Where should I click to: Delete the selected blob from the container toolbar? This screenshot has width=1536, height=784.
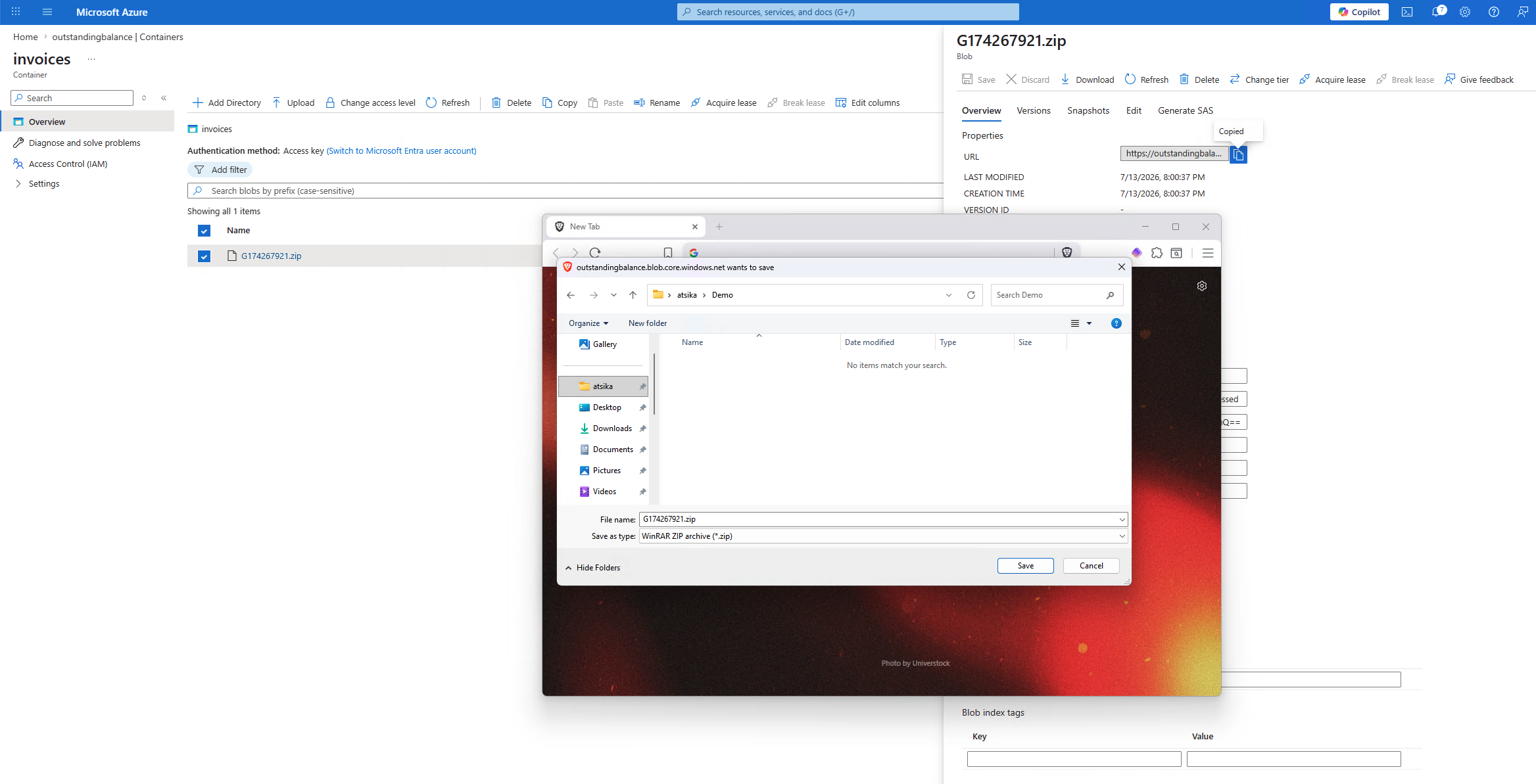click(512, 103)
